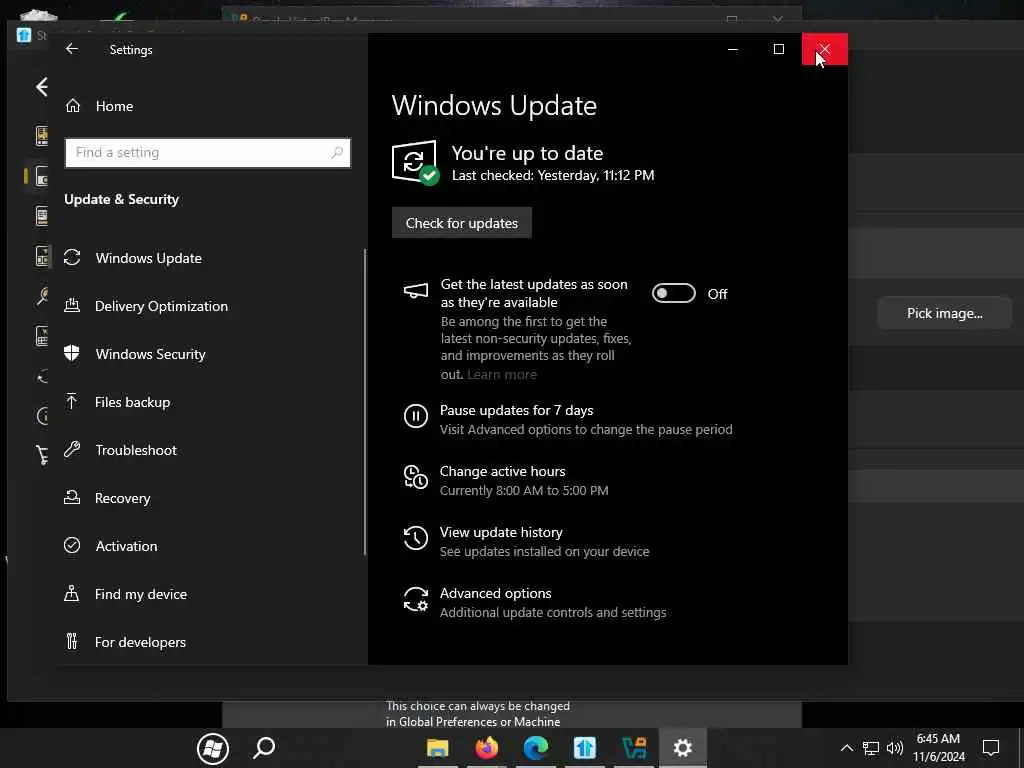Click the back arrow in the background window
This screenshot has height=768, width=1024.
tap(42, 87)
